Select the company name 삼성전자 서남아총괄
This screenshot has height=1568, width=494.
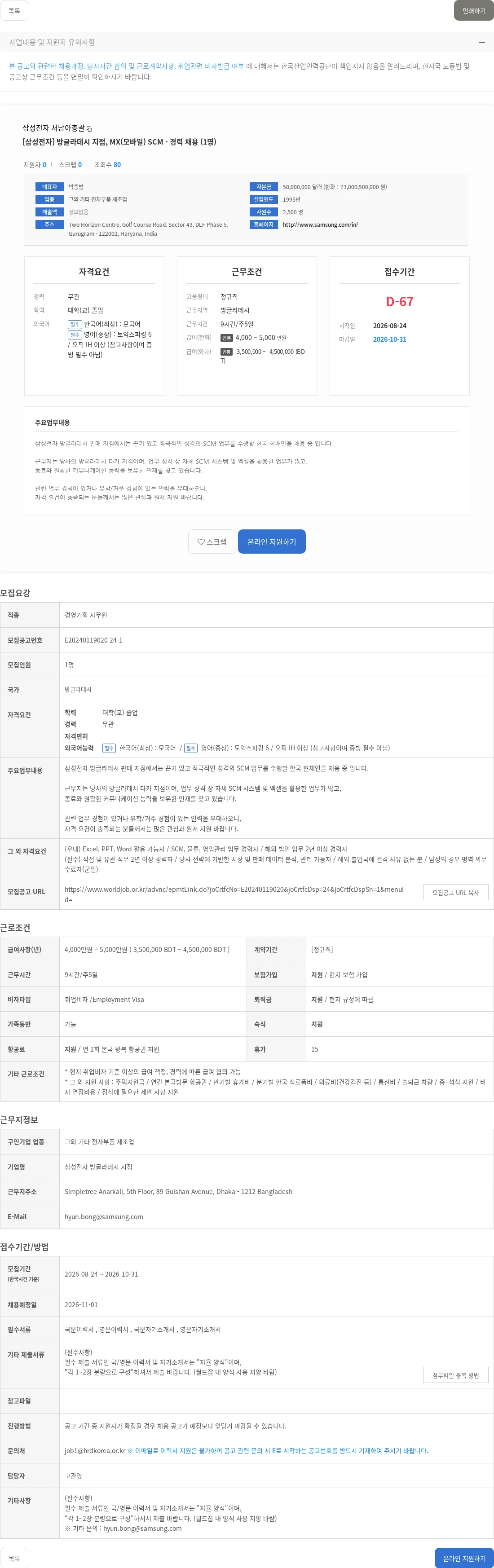pos(53,128)
